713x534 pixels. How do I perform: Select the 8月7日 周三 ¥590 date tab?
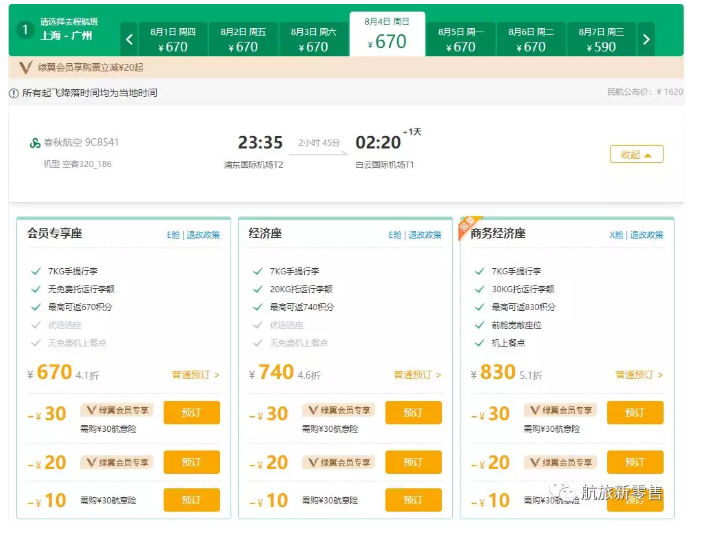click(x=601, y=39)
